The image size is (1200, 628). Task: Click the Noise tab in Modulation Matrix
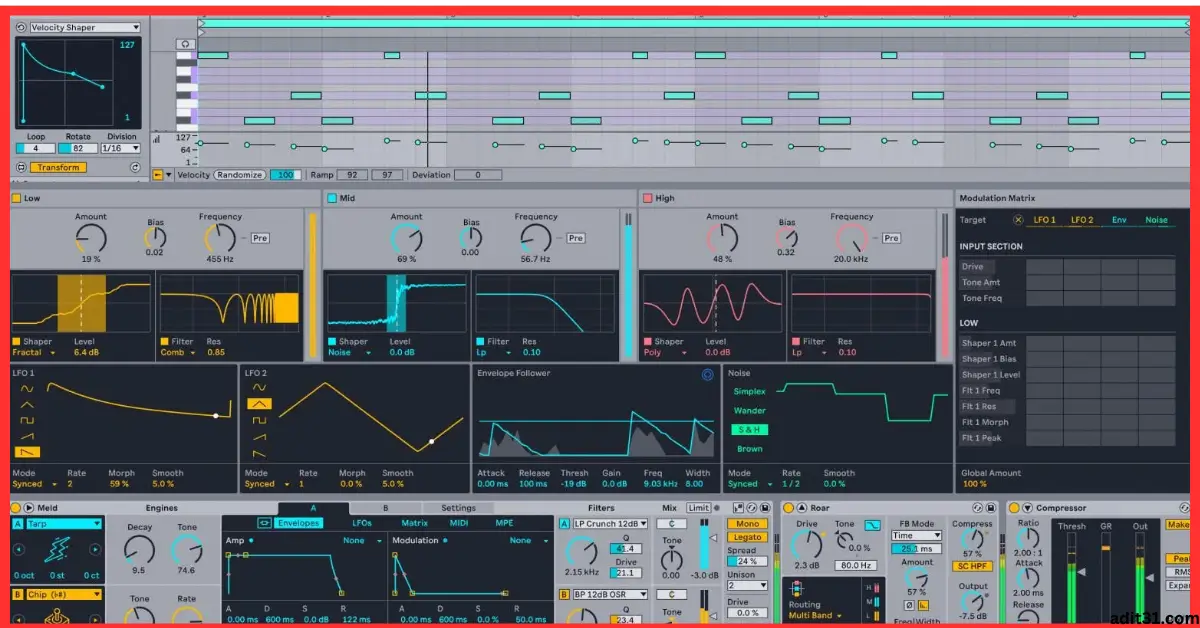coord(1156,220)
